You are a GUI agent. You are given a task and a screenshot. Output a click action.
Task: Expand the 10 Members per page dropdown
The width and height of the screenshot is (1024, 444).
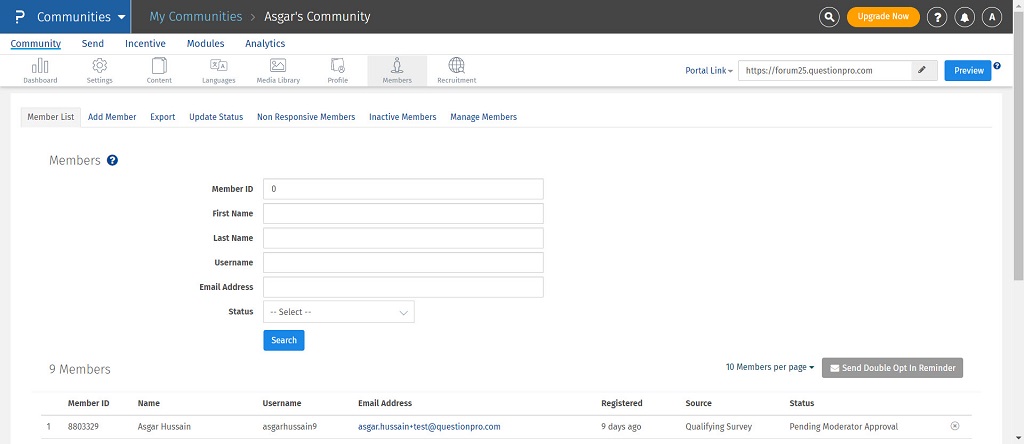pyautogui.click(x=769, y=367)
